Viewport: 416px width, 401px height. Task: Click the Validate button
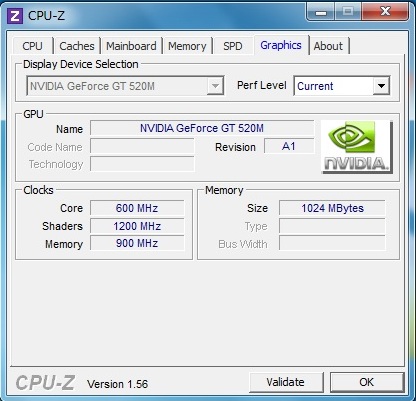coord(286,382)
